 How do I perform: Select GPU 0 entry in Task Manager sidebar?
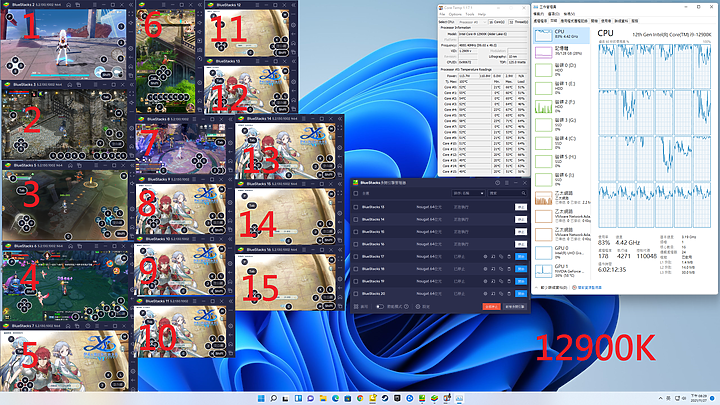coord(562,252)
